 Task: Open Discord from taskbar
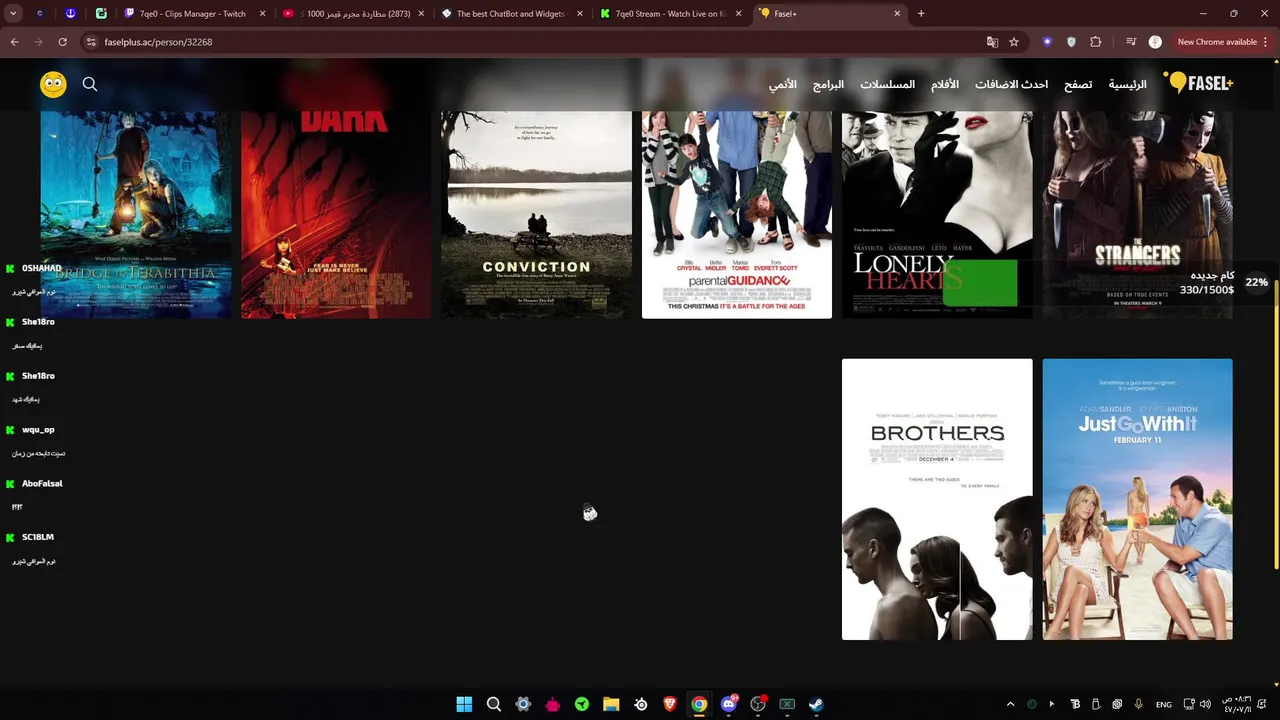coord(729,704)
